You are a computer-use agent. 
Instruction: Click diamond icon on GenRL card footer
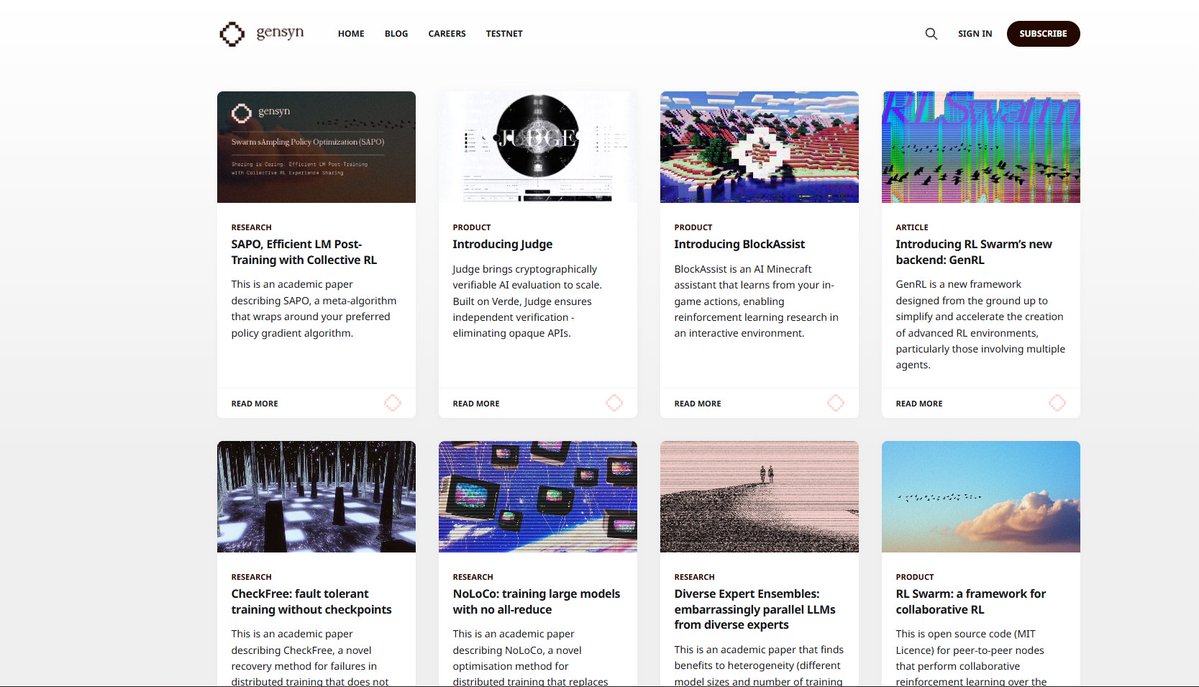[1057, 403]
